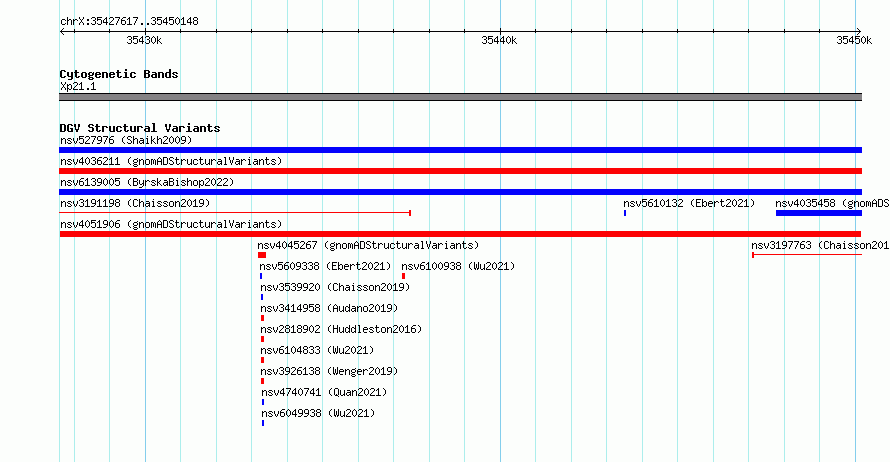890x462 pixels.
Task: Click the red line under nsv3197763
Action: tap(807, 255)
